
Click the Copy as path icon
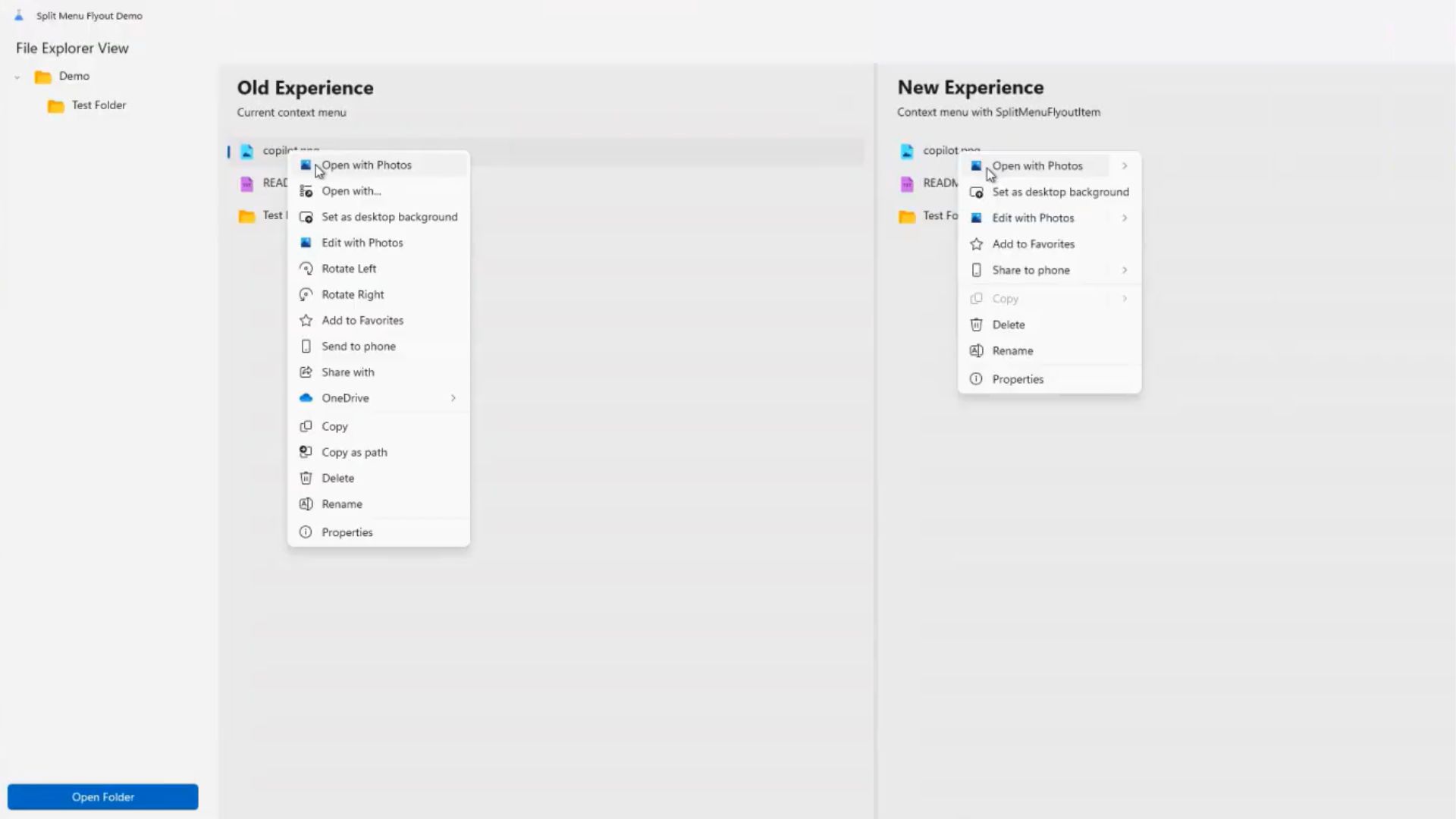306,452
